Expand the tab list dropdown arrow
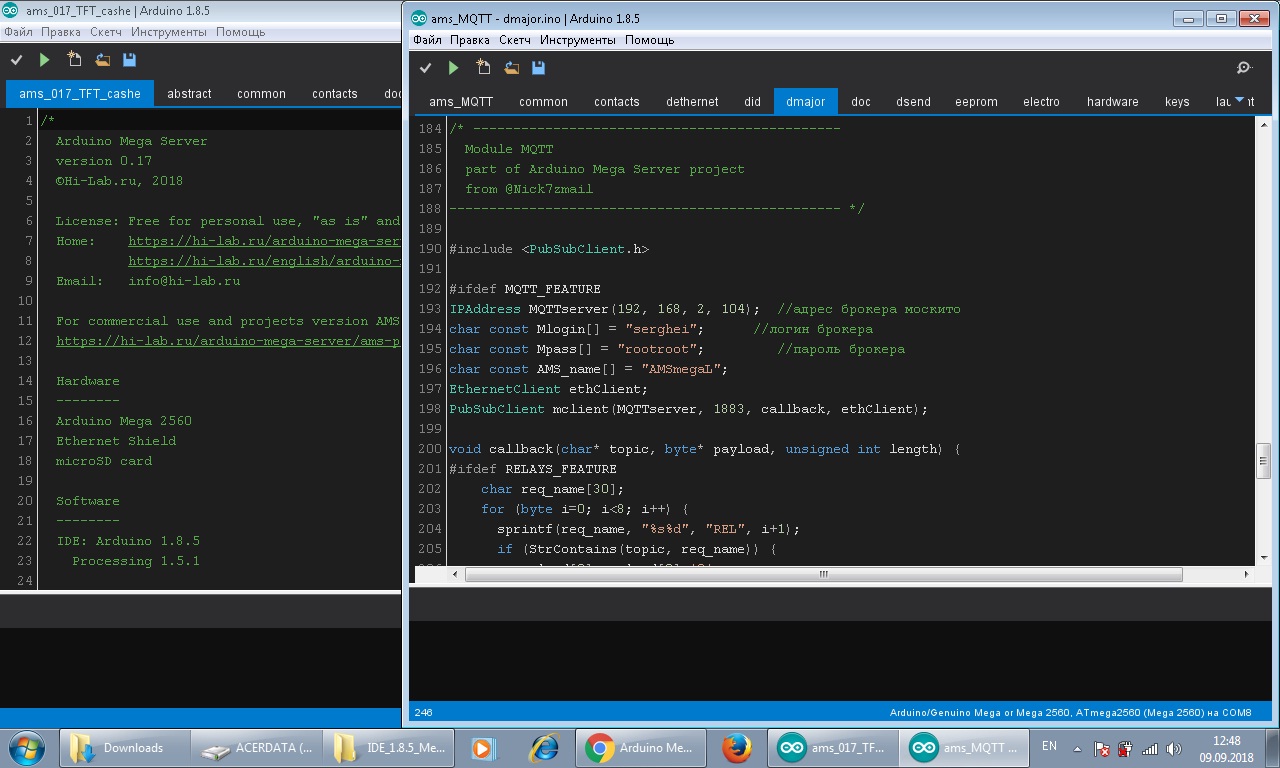 pyautogui.click(x=1241, y=100)
